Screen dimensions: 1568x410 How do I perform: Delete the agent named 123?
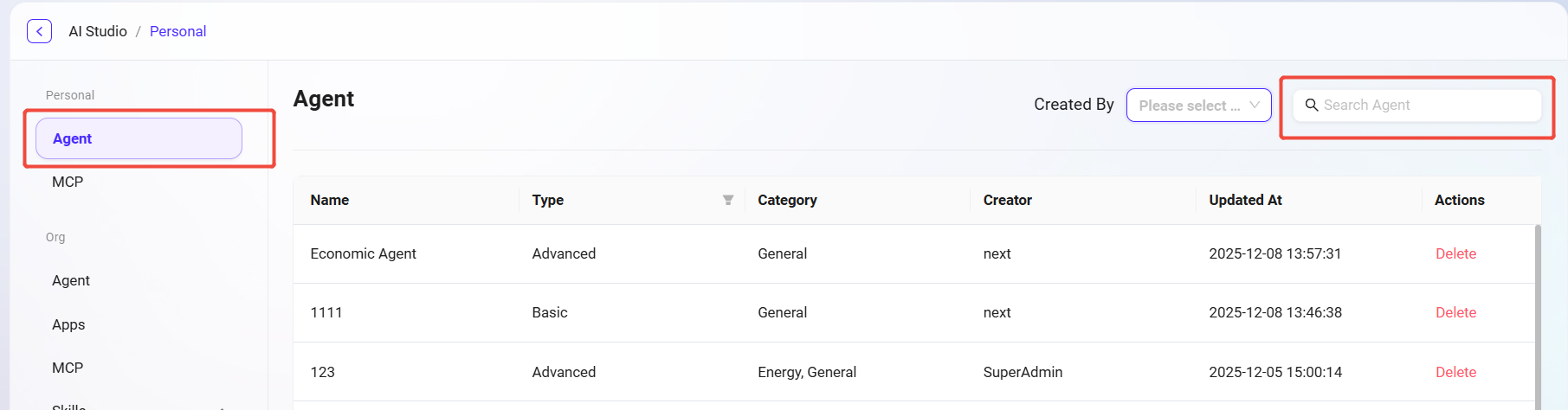(x=1455, y=372)
